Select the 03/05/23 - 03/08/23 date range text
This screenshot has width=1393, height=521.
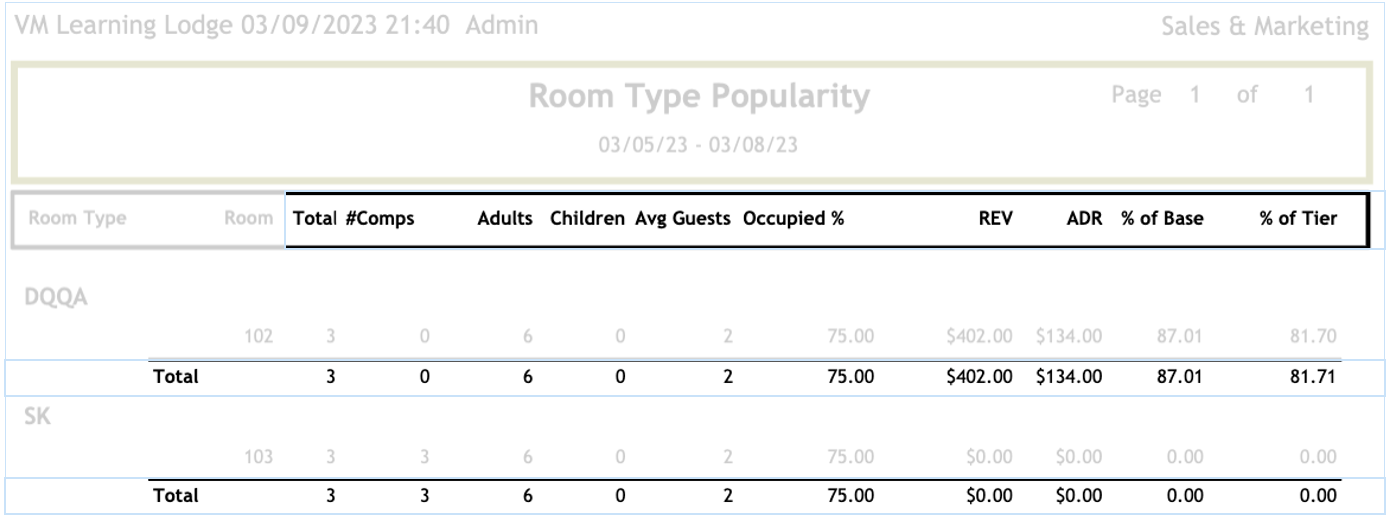[x=698, y=145]
